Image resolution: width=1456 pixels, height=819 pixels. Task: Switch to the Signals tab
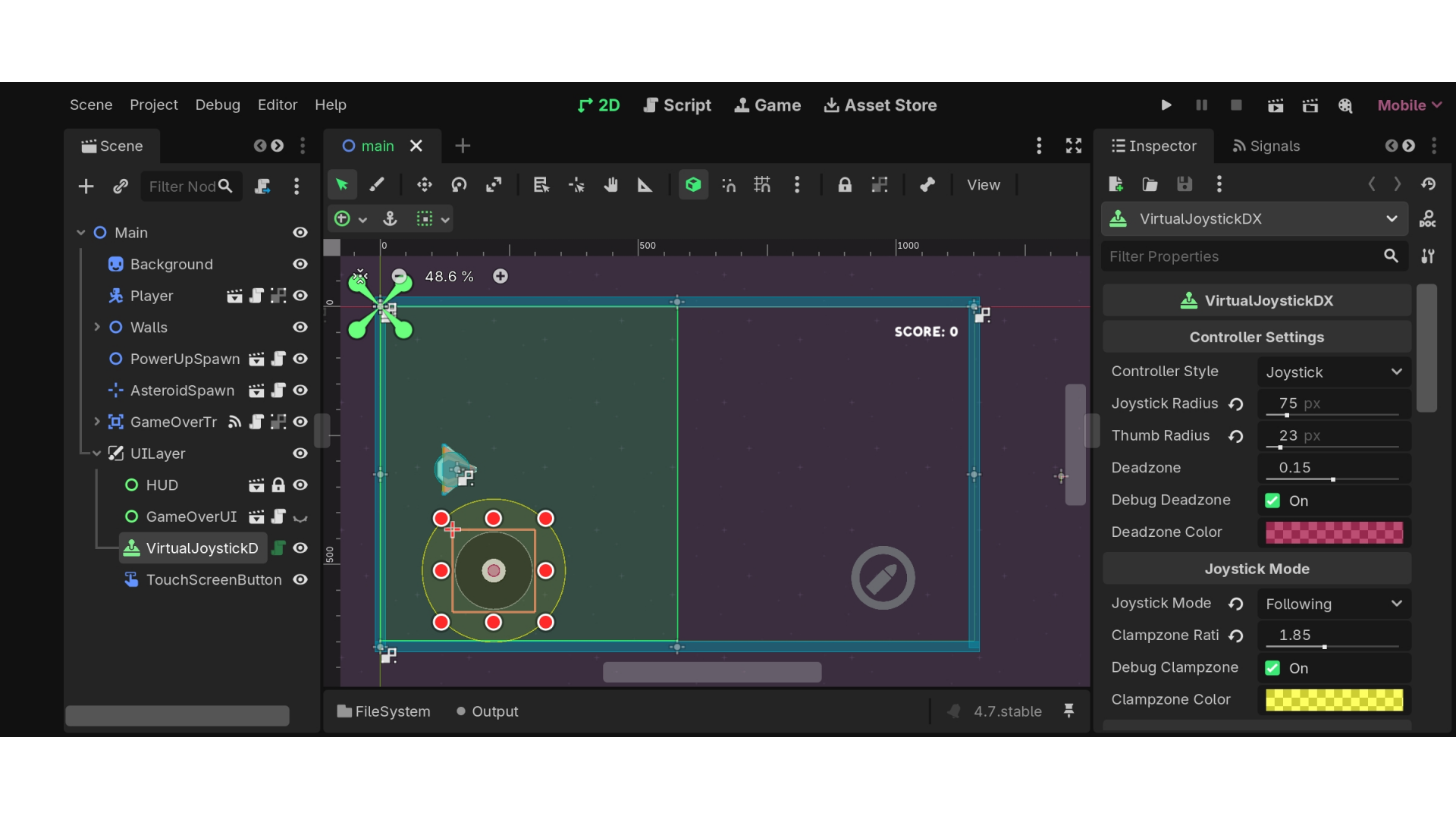click(1266, 146)
